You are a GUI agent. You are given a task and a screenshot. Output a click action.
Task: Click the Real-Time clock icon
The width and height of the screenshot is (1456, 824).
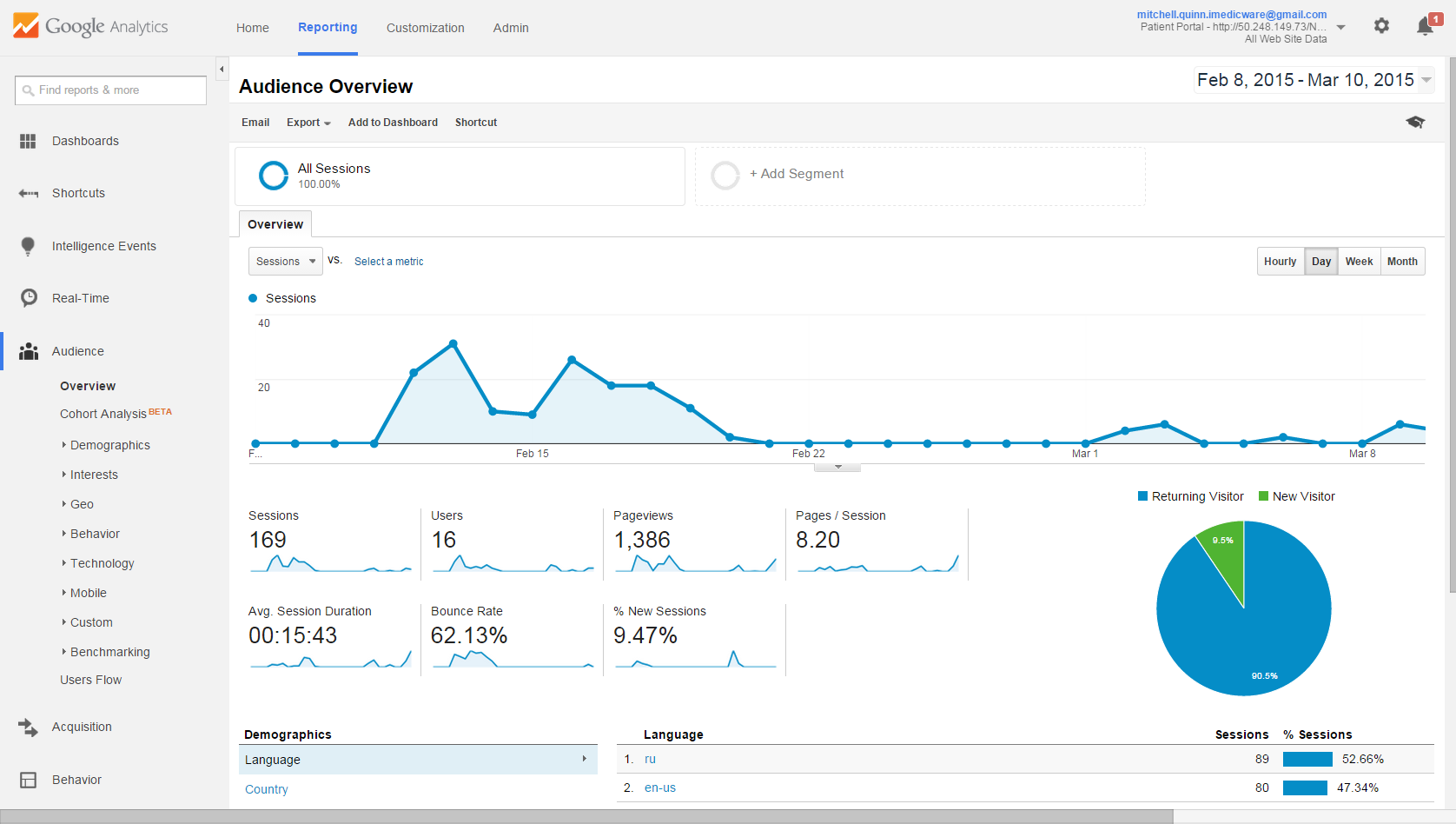coord(29,298)
